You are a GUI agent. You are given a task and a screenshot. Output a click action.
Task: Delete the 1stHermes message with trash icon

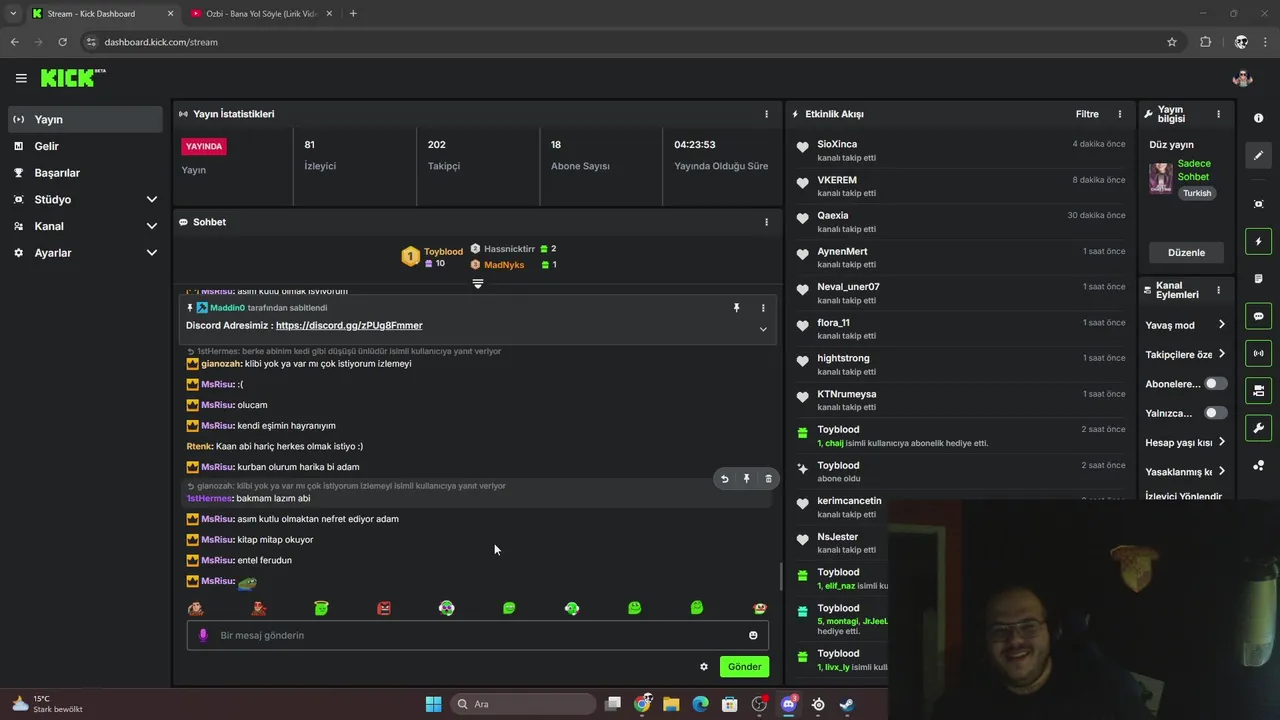[768, 479]
